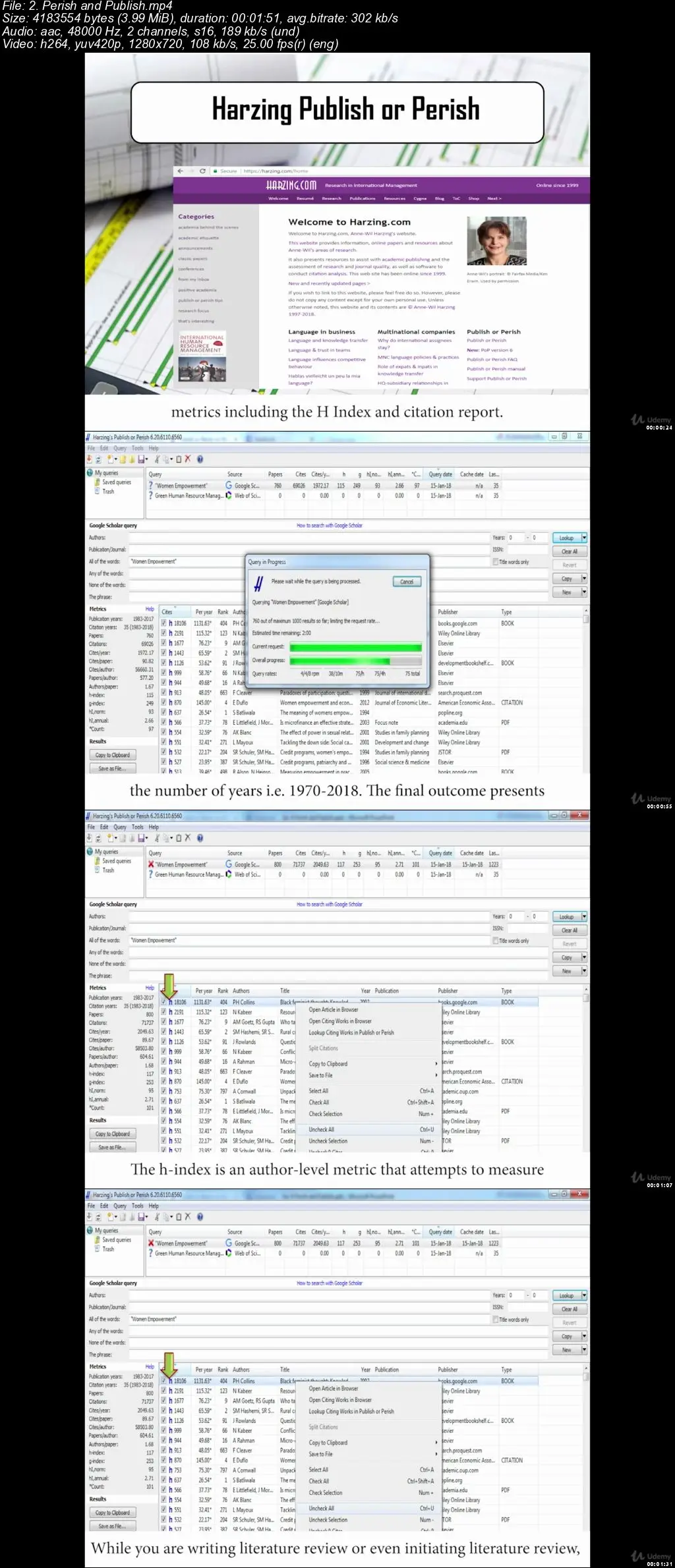
Task: Open "publish or perish tips" category link
Action: (x=200, y=300)
